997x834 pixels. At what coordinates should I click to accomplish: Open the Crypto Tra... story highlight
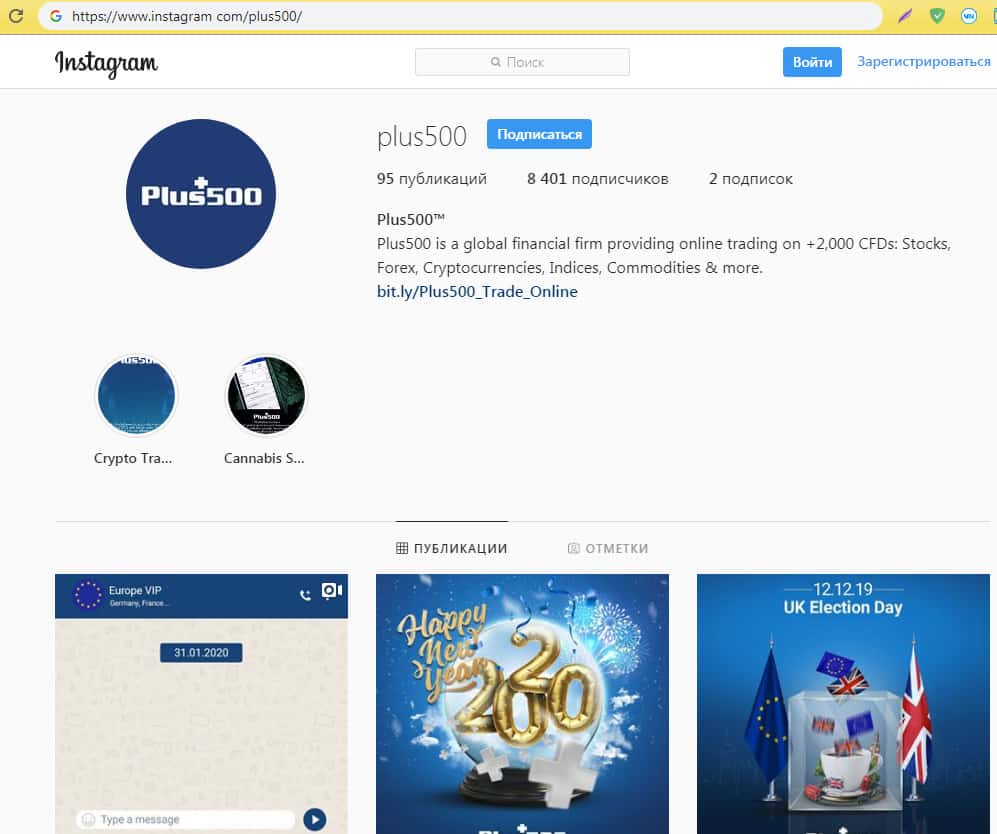point(135,395)
